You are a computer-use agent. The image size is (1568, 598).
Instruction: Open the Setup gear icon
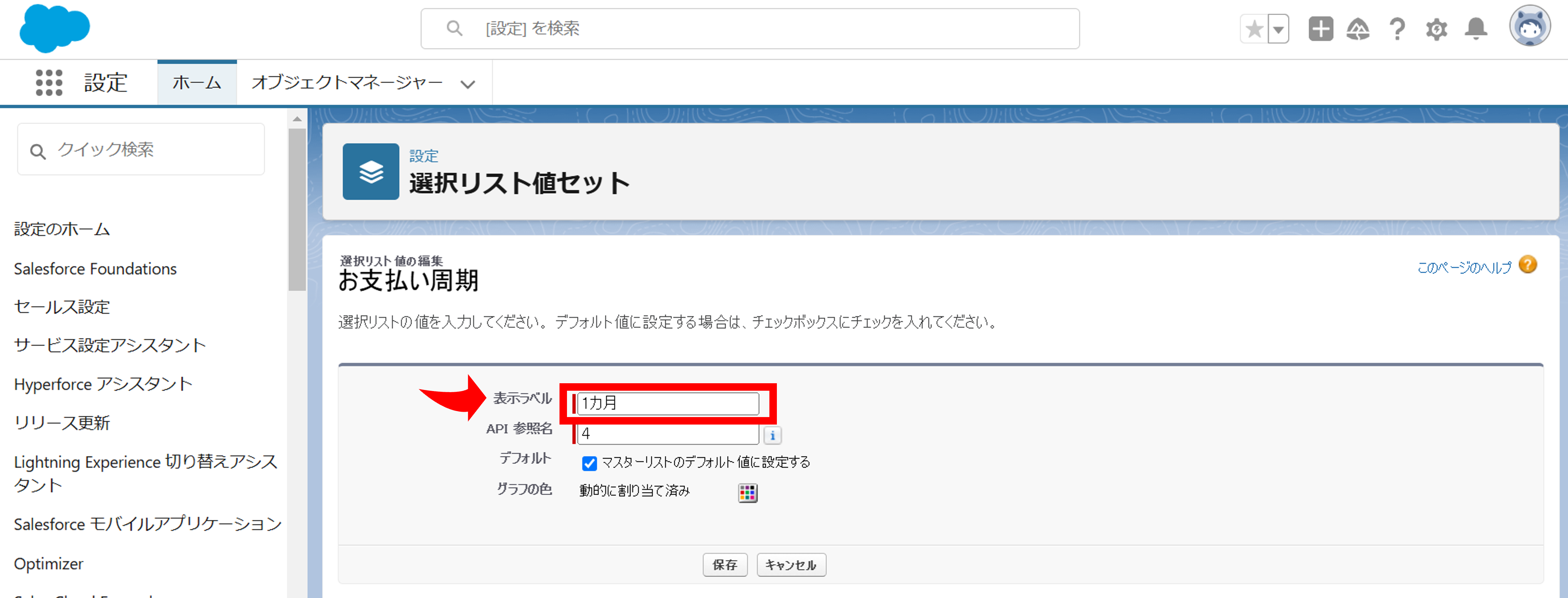point(1437,29)
